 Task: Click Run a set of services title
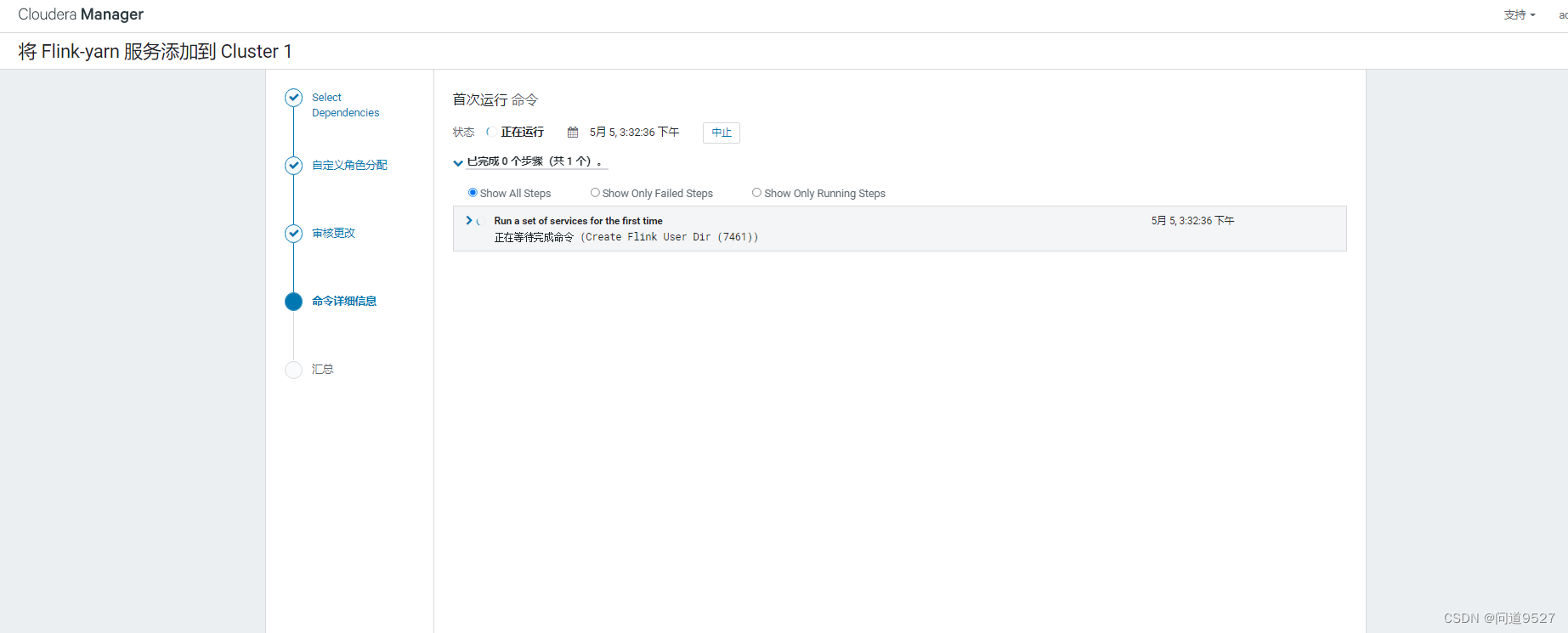pyautogui.click(x=578, y=221)
